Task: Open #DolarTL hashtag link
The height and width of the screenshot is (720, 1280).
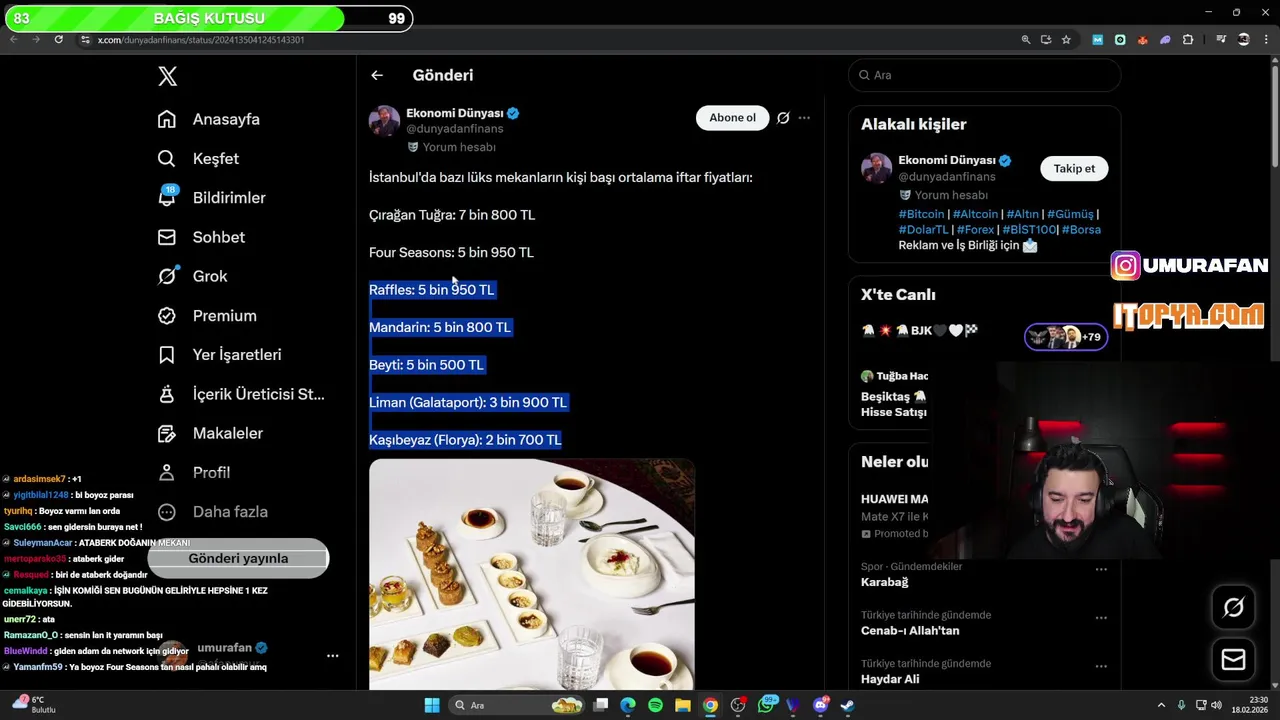Action: tap(923, 230)
